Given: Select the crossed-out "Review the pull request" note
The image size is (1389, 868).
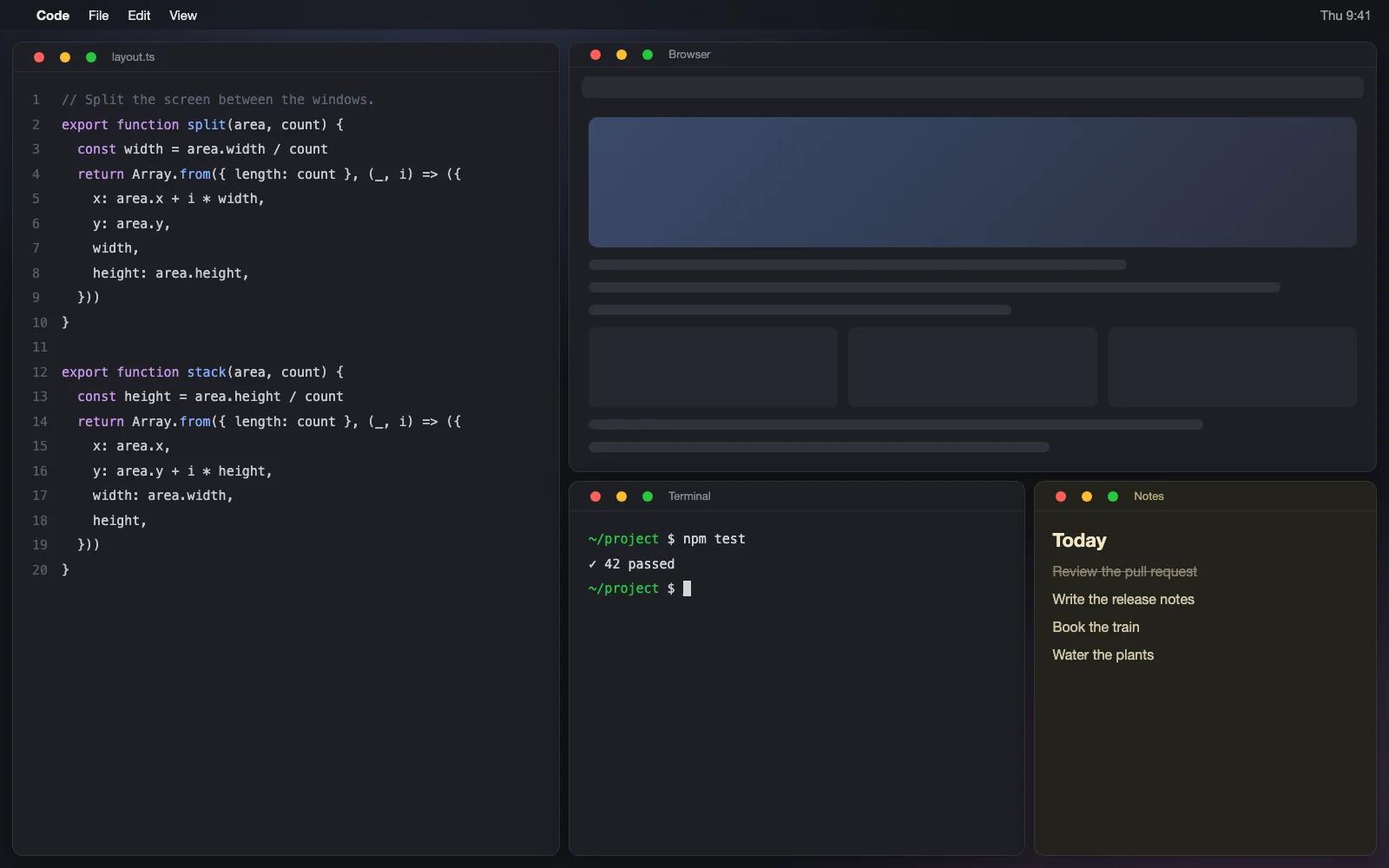Looking at the screenshot, I should point(1124,571).
